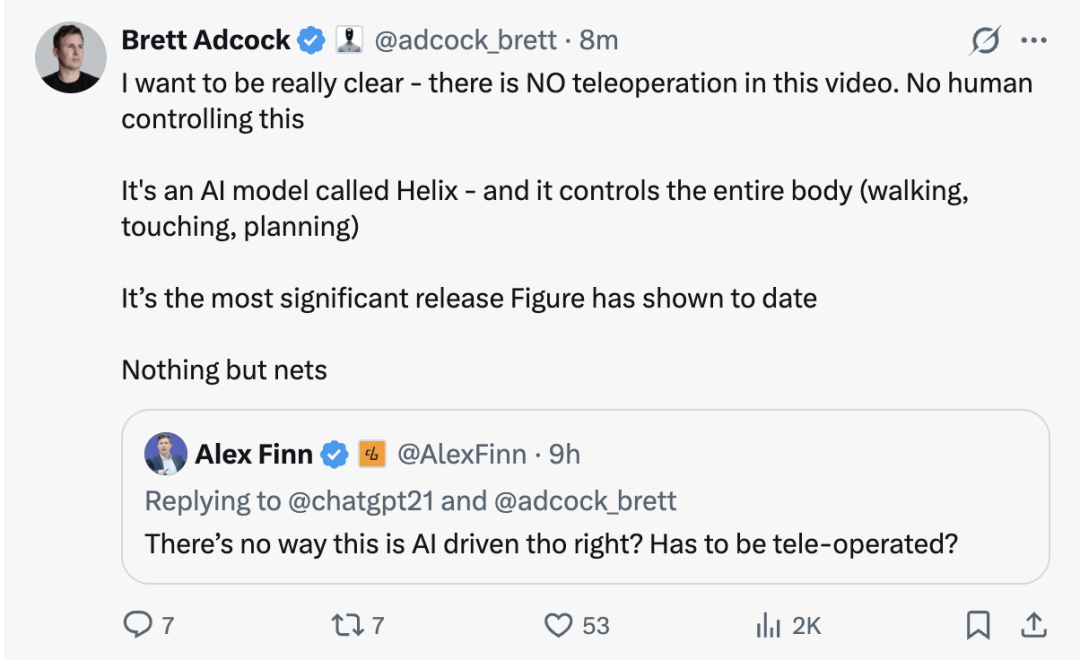Like the Helix teleoperation tweet
Screen dimensions: 1080x660
point(557,625)
